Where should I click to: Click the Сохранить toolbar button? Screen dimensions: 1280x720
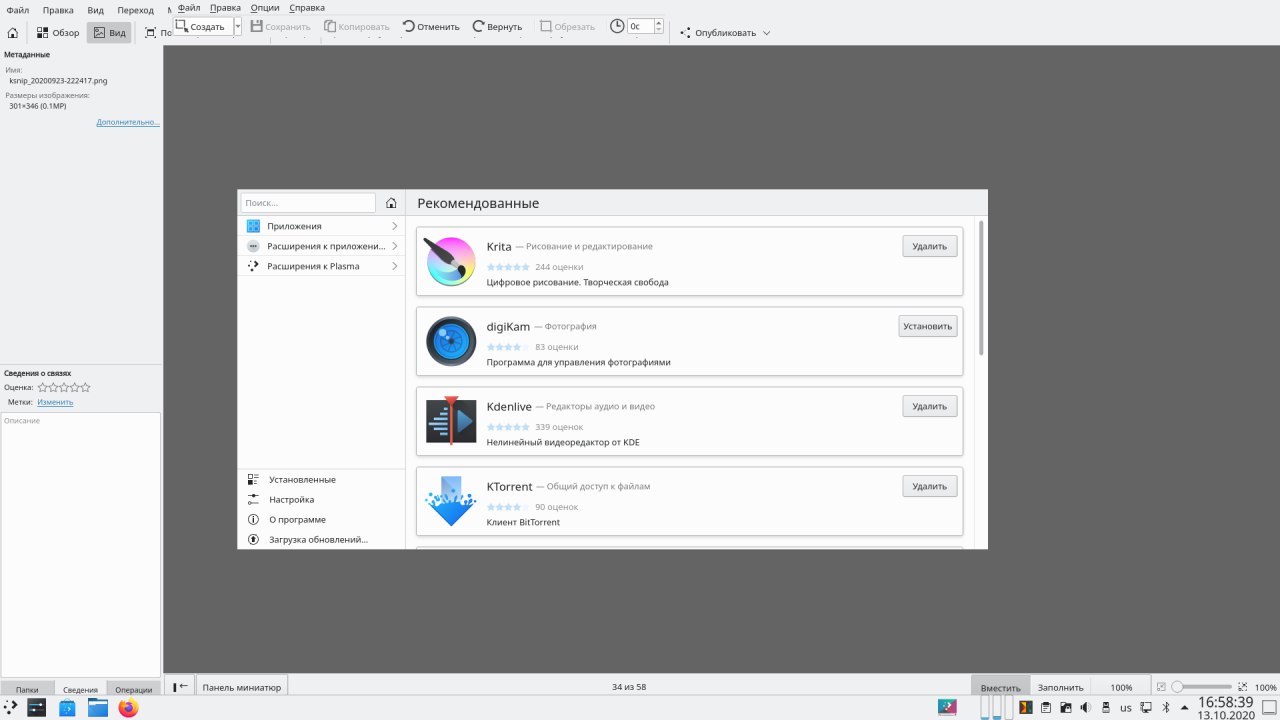coord(281,27)
